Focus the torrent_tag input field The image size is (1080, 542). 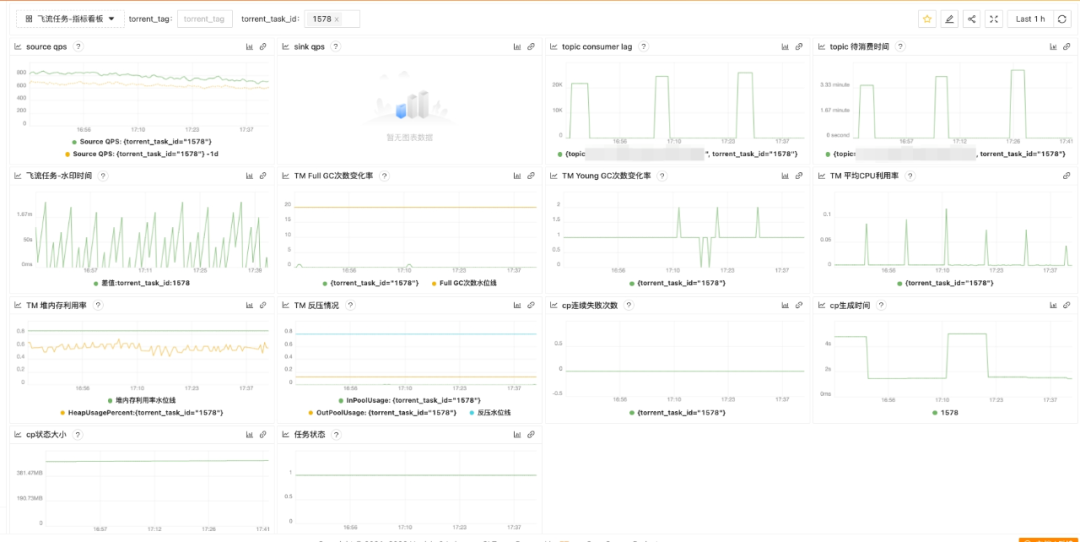[205, 19]
